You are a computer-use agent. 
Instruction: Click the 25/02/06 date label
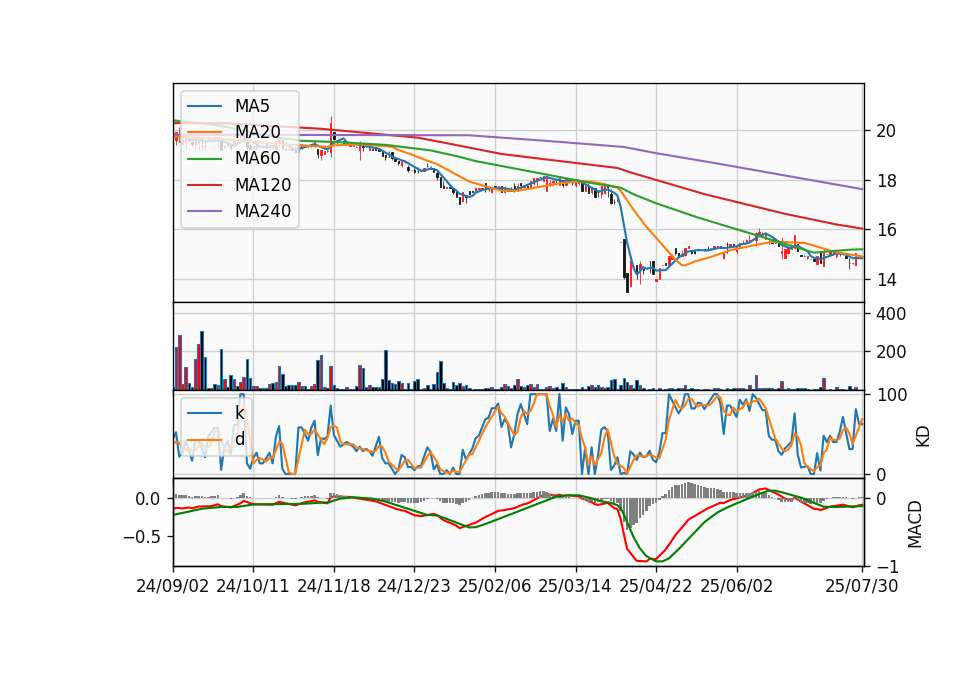click(495, 586)
